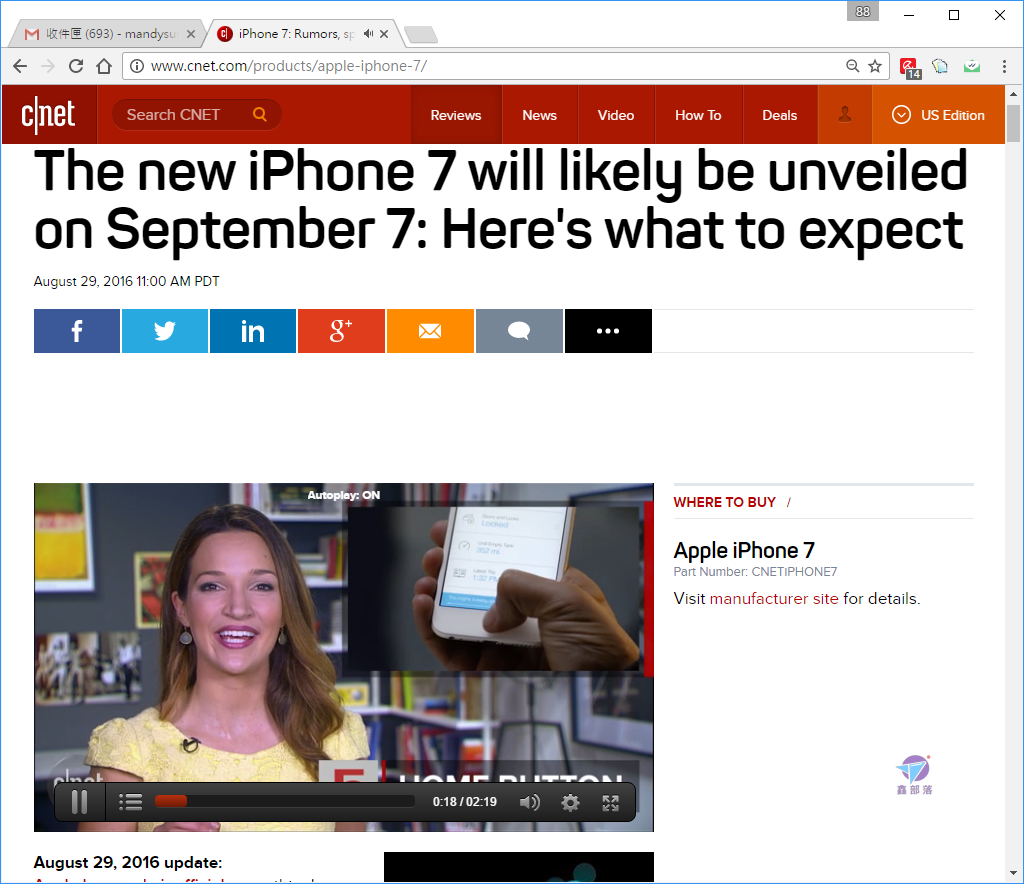Share article on LinkedIn

[253, 331]
